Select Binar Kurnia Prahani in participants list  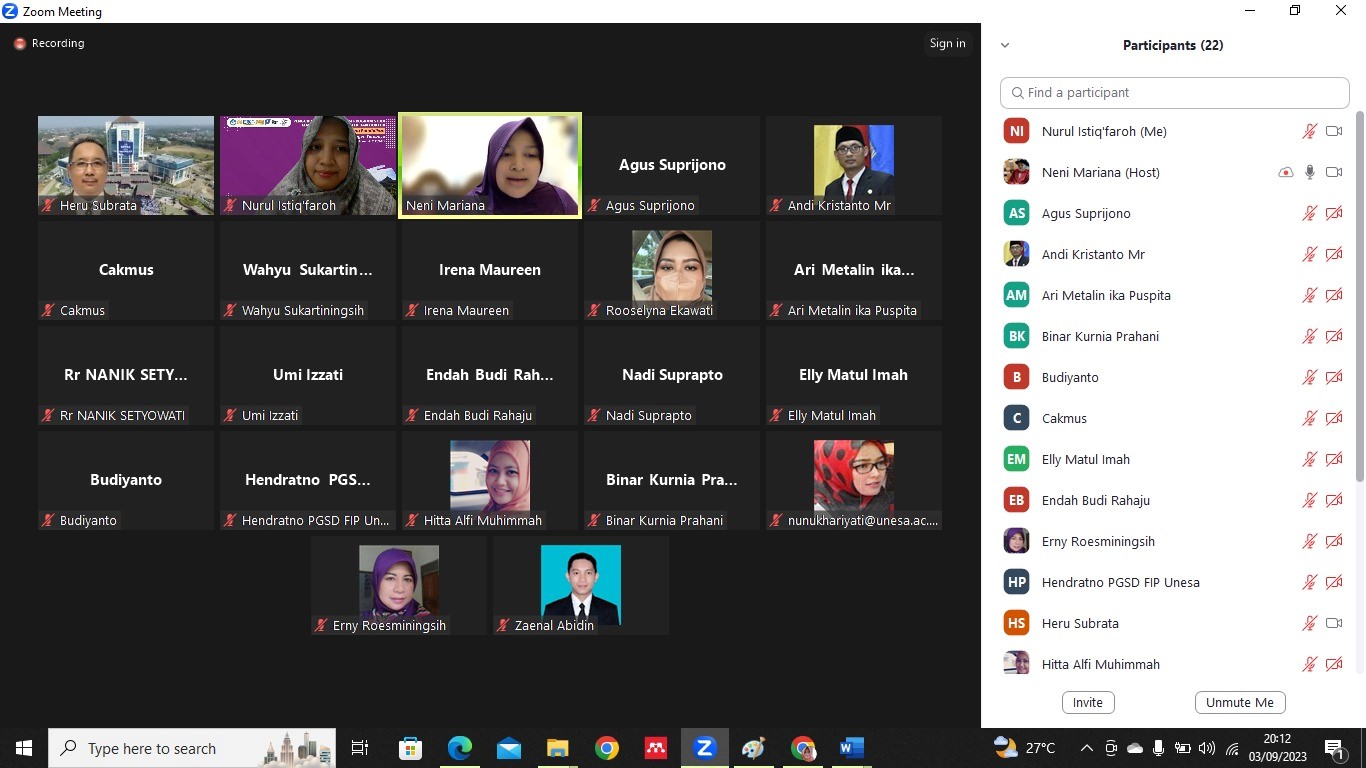pos(1100,336)
